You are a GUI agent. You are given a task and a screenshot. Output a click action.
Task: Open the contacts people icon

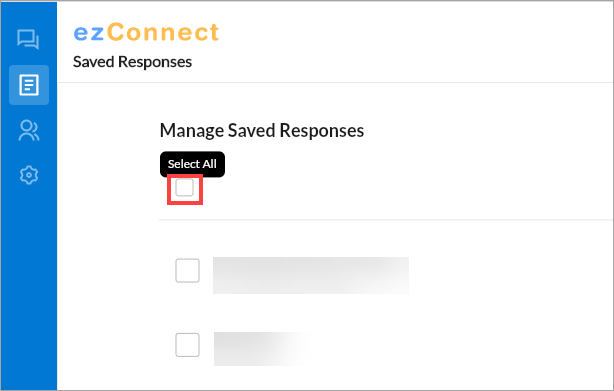click(x=29, y=130)
